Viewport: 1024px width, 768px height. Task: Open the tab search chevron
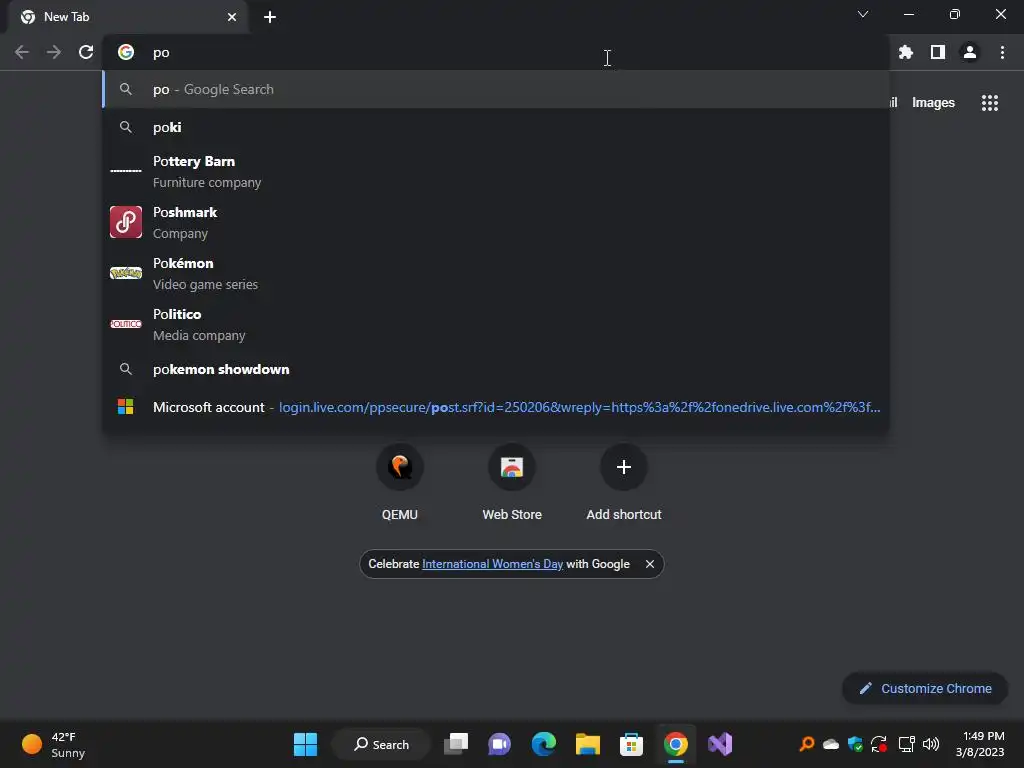[863, 14]
